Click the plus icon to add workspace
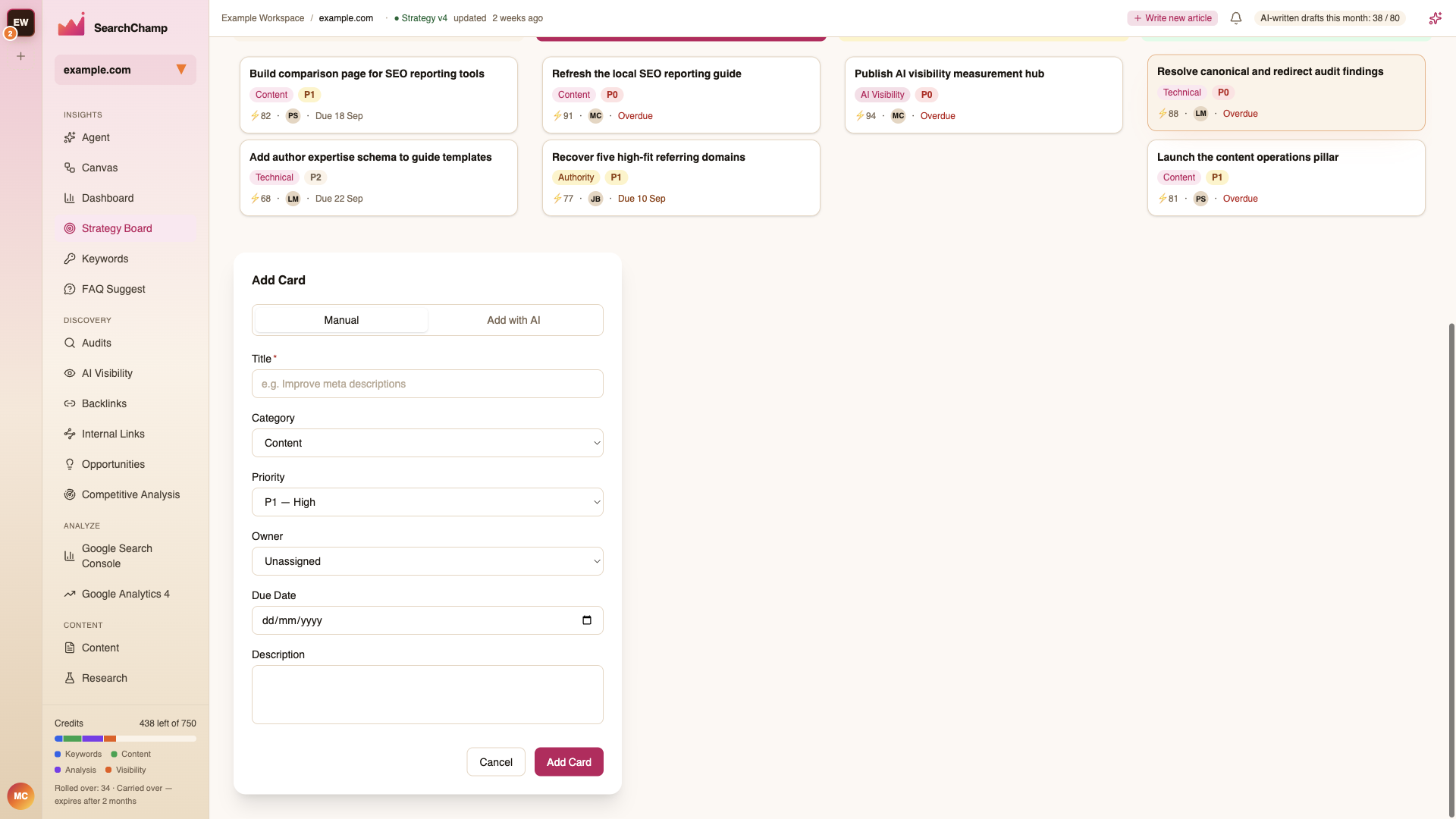This screenshot has width=1456, height=819. click(x=21, y=56)
